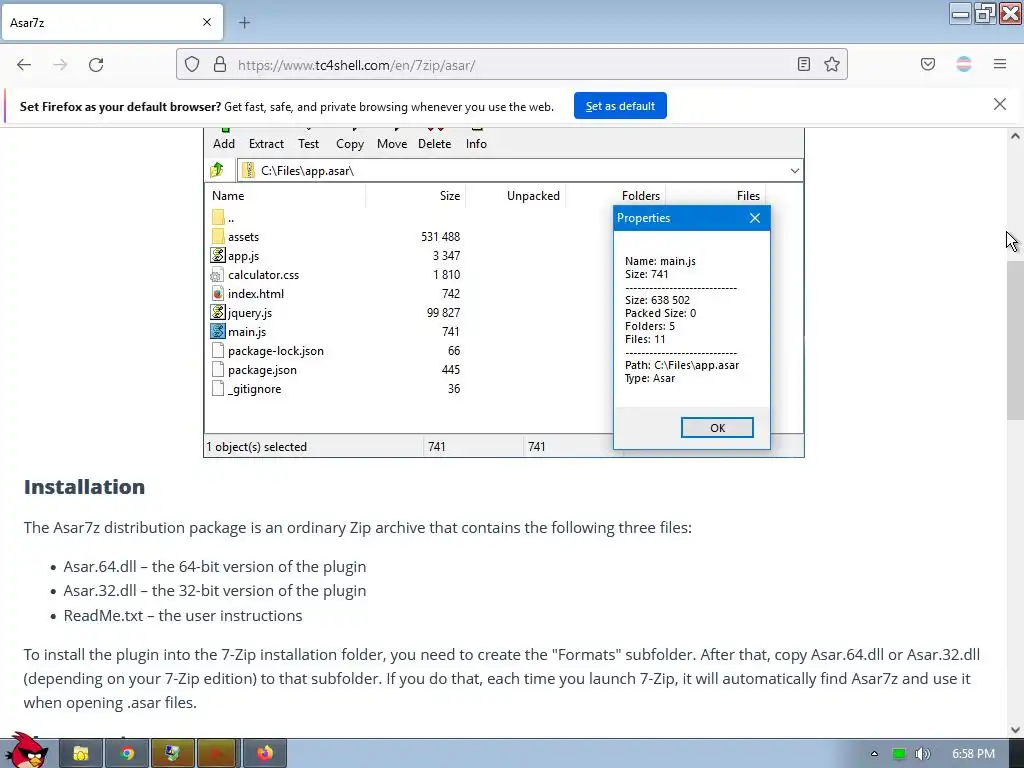Click OK in the Properties dialog
Screen dimensions: 1024x768
717,428
